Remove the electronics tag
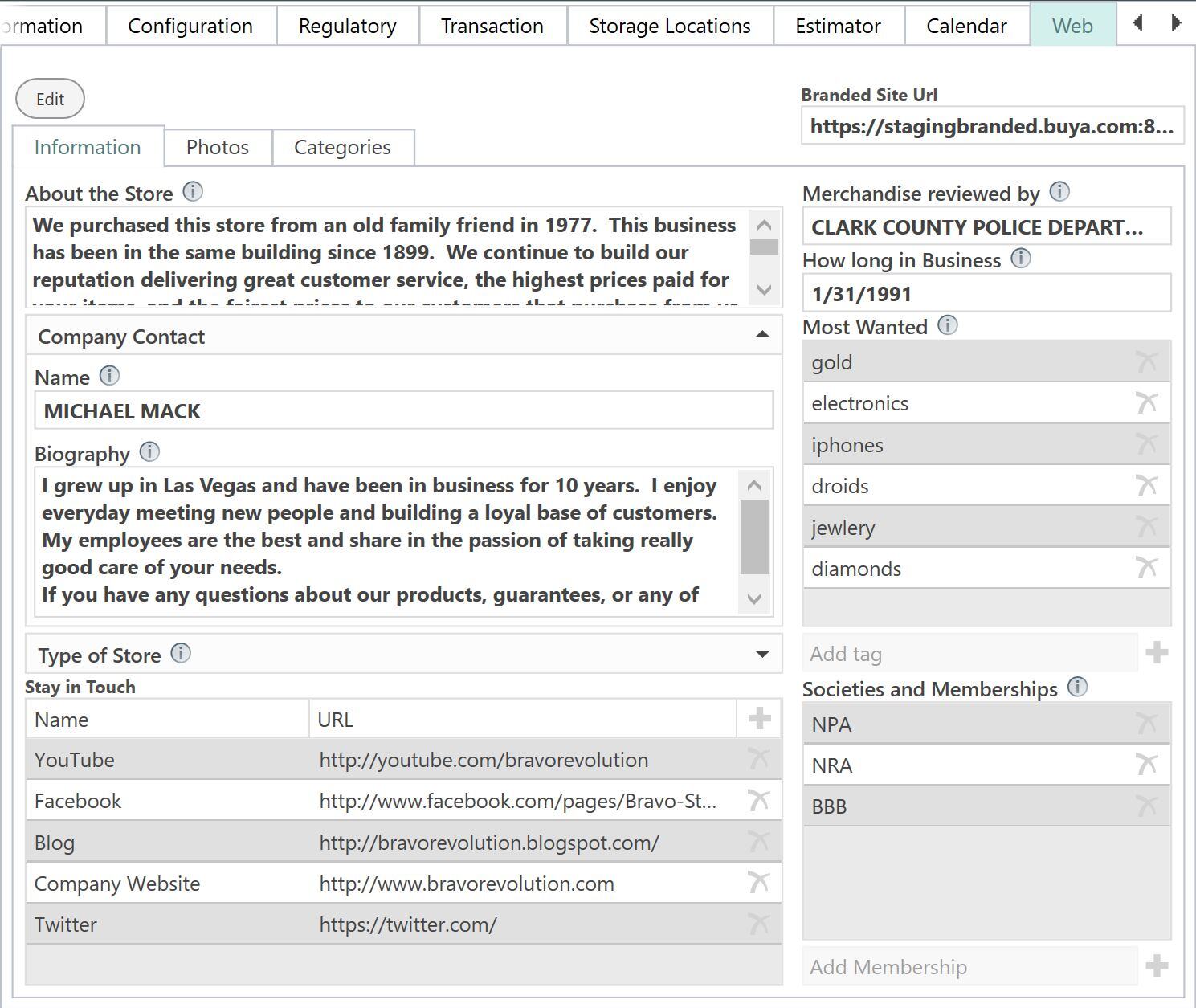 point(1147,402)
